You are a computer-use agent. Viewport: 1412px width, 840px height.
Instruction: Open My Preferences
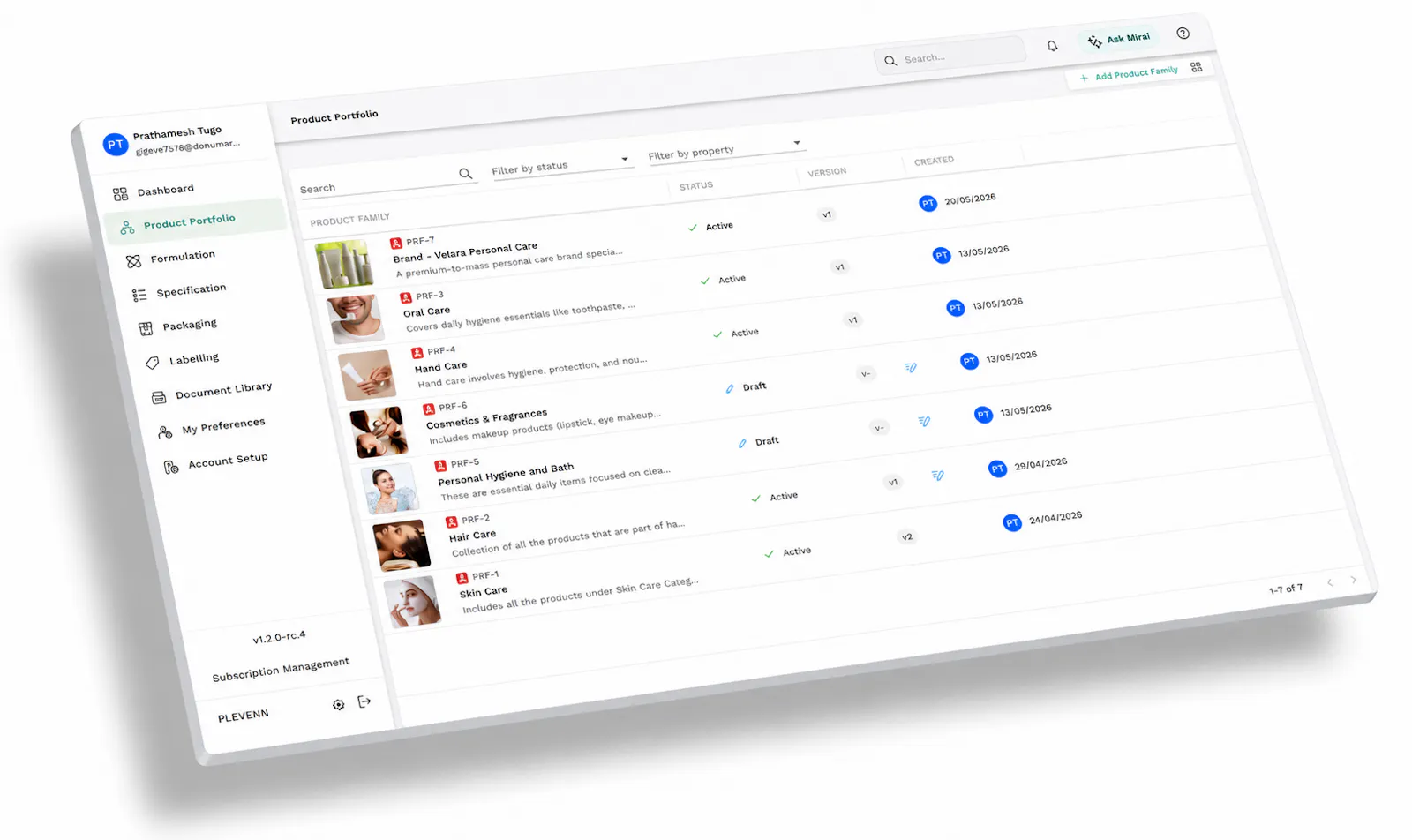click(x=212, y=428)
